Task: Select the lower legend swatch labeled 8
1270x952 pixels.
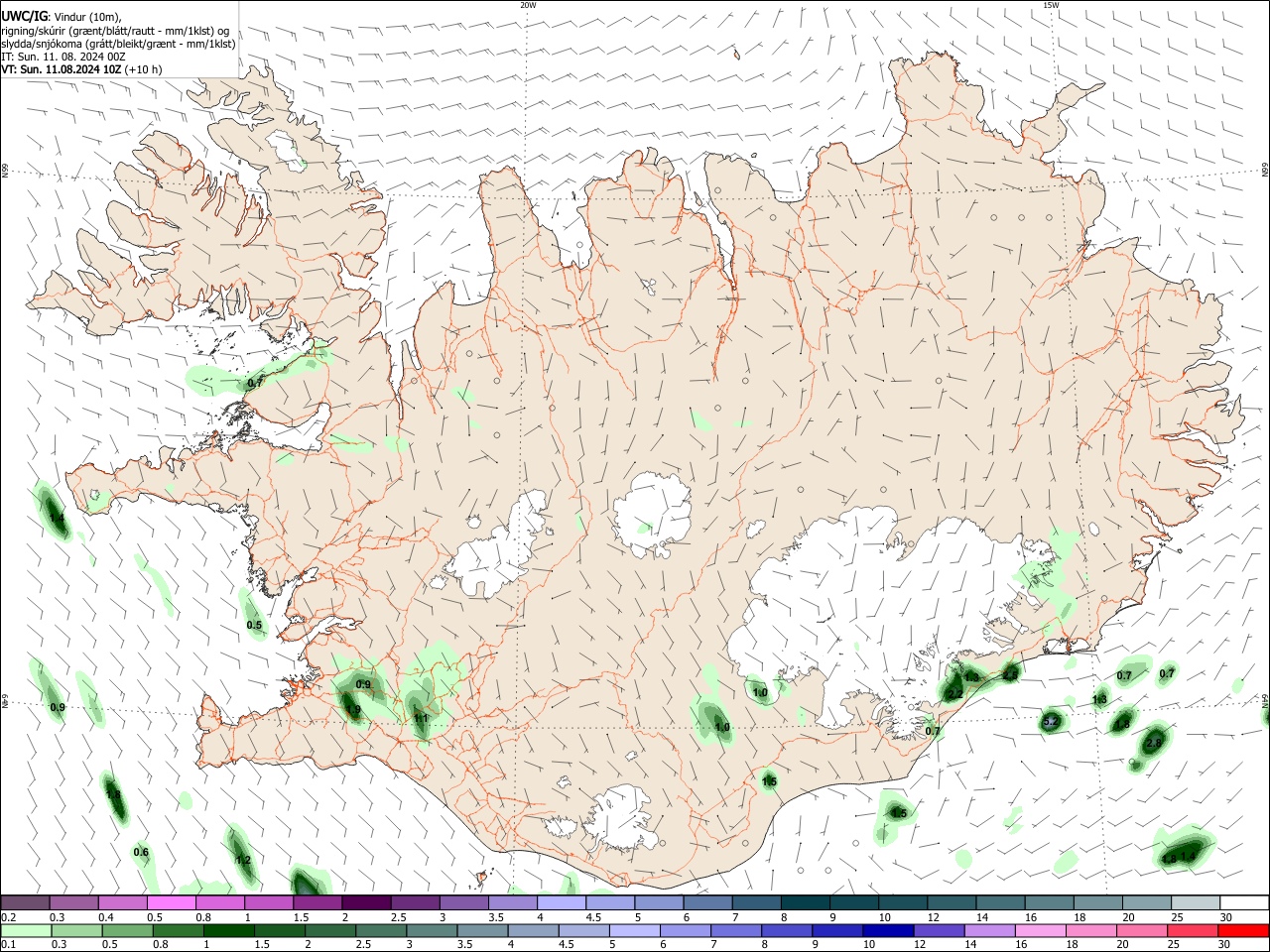Action: [788, 931]
